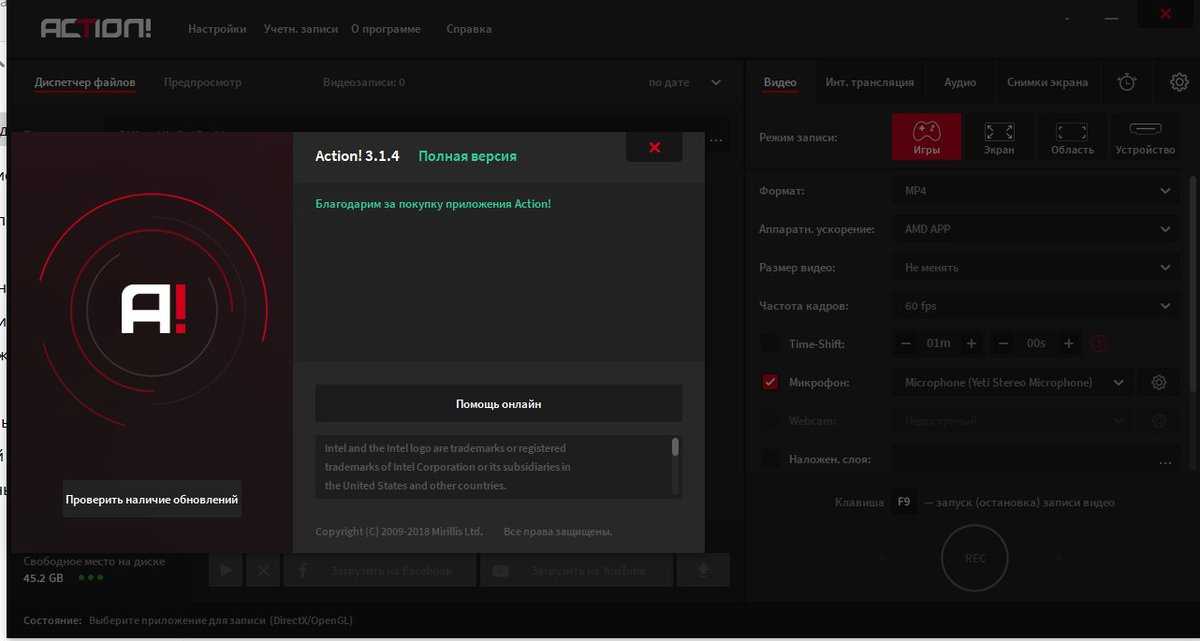Click the Time-Shift 00s seconds field
1200x641 pixels.
pos(1036,344)
